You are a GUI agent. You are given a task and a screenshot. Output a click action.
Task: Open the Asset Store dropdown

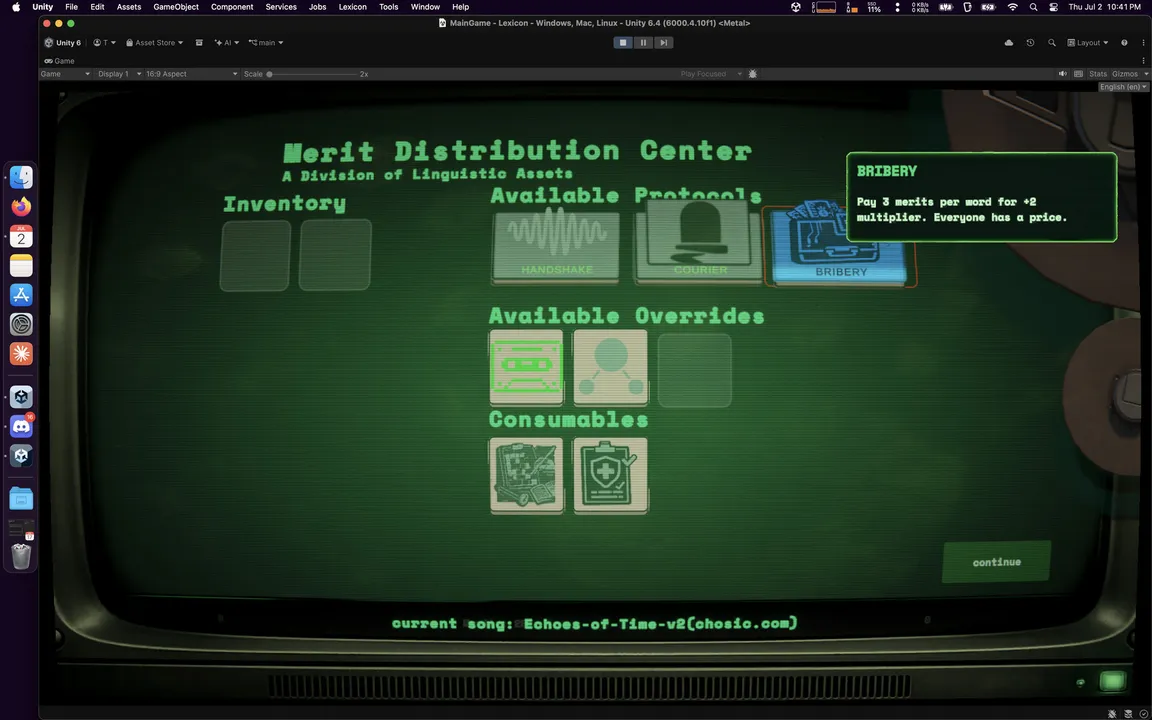pos(154,43)
